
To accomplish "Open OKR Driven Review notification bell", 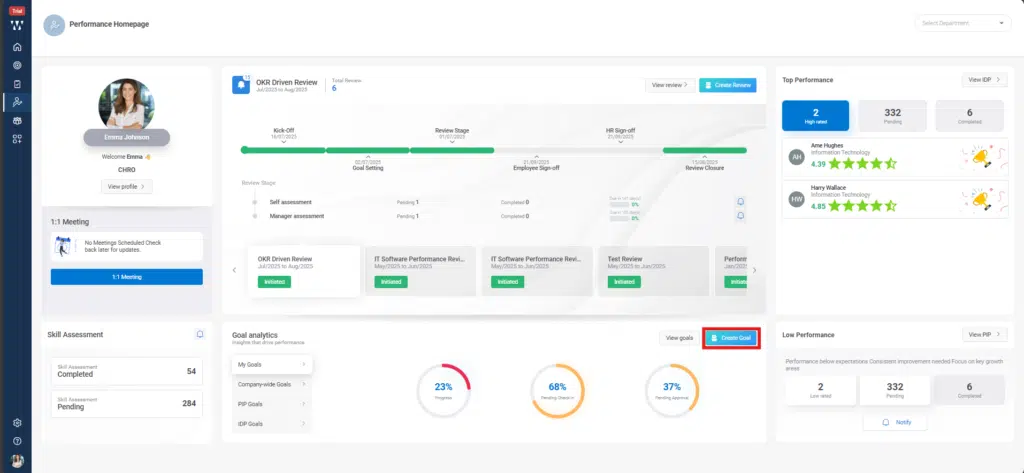I will [241, 85].
